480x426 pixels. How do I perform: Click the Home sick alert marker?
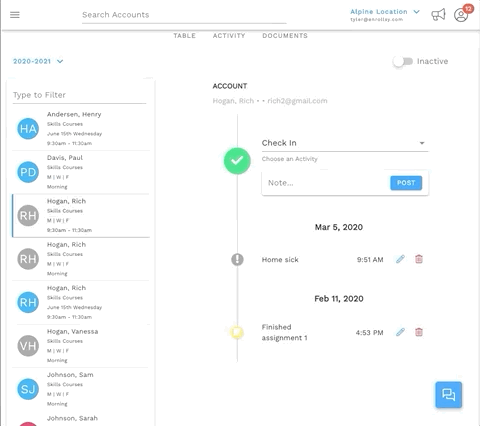237,259
